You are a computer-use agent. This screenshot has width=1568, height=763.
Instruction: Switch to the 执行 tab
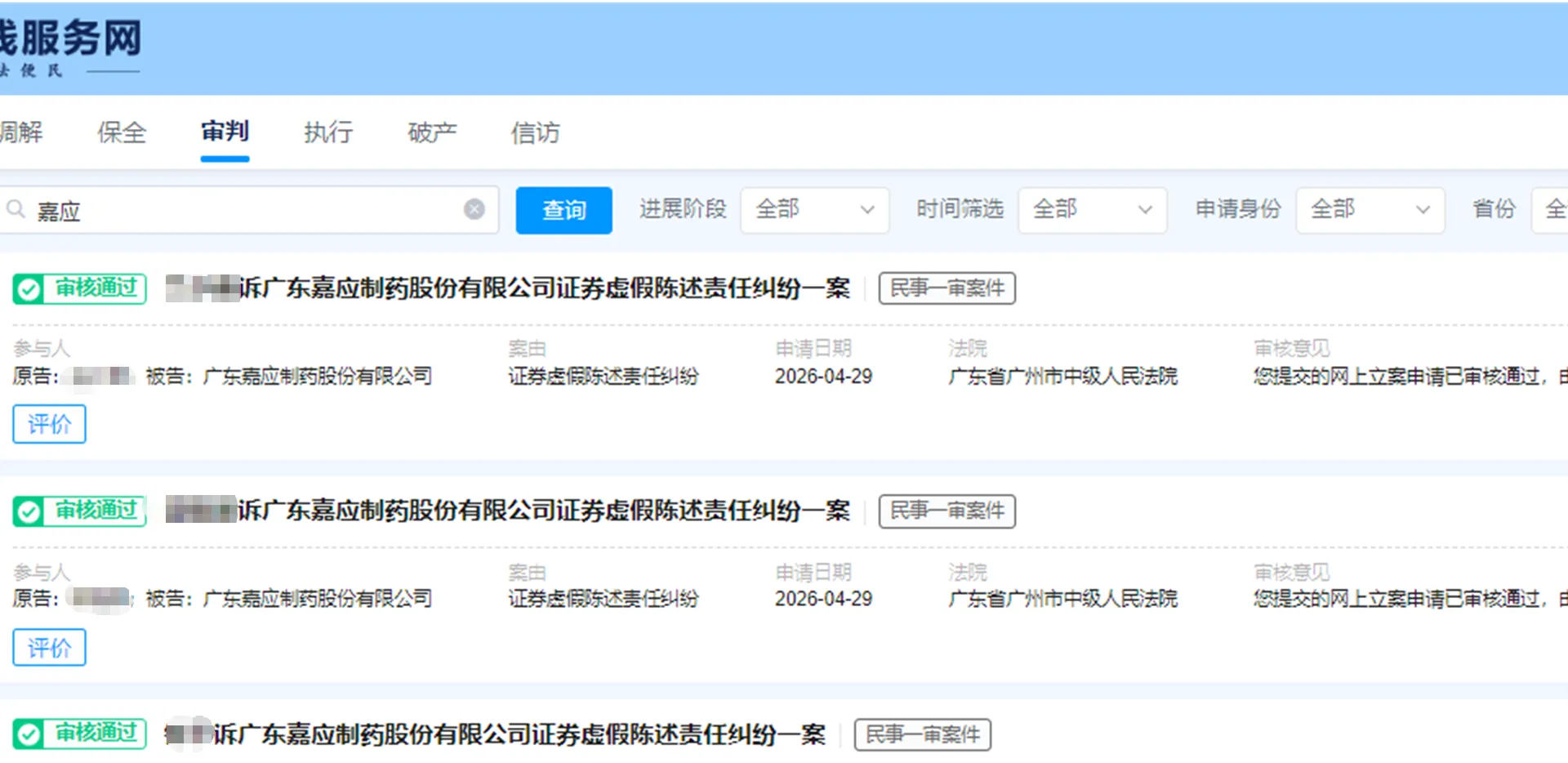(328, 132)
